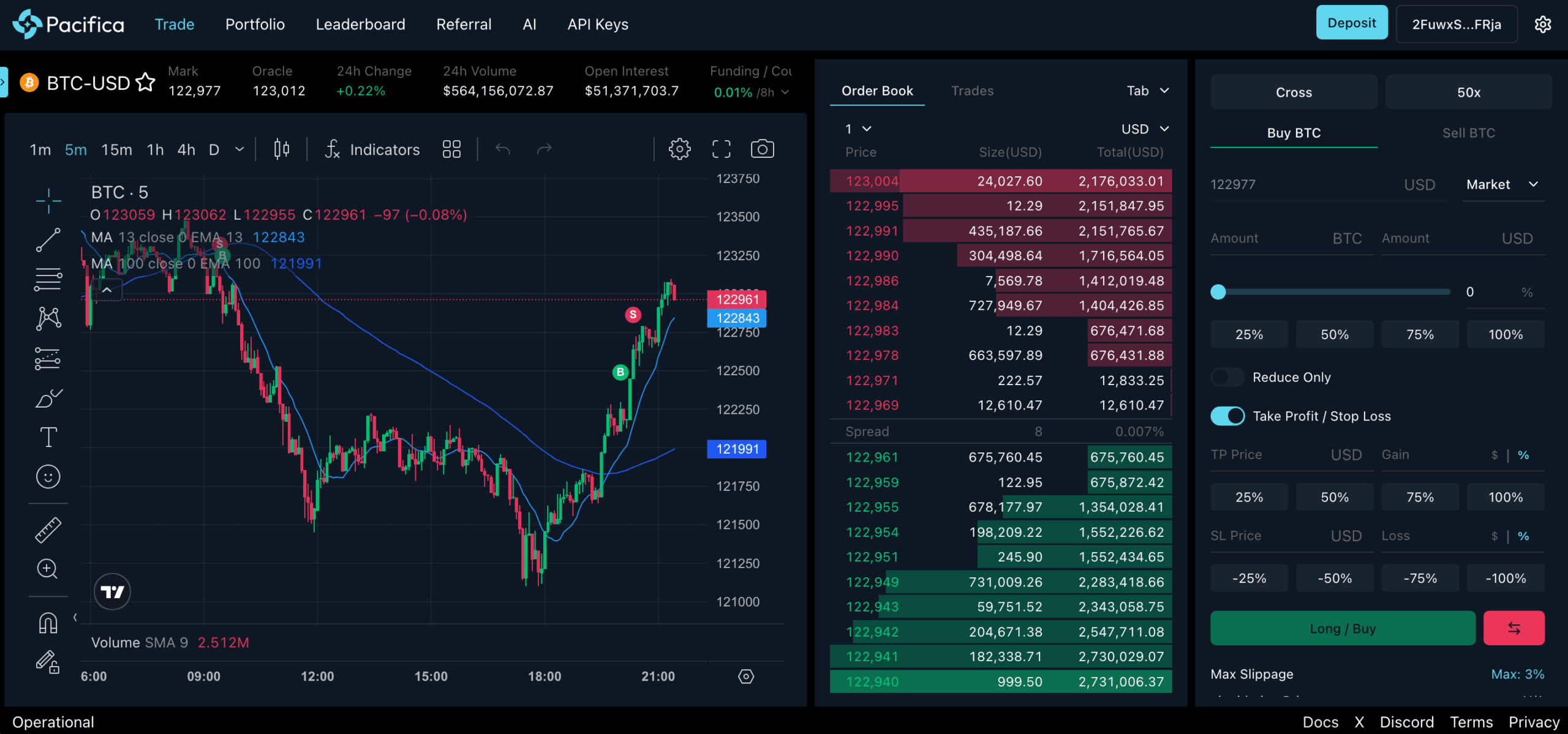Open the Market order type dropdown
The height and width of the screenshot is (734, 1568).
click(x=1502, y=184)
